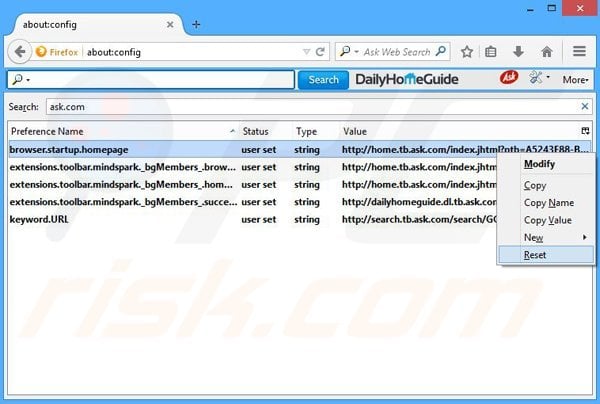Click the value http://search.tb.ask.com/search/G...
This screenshot has width=600, height=404.
click(x=419, y=219)
